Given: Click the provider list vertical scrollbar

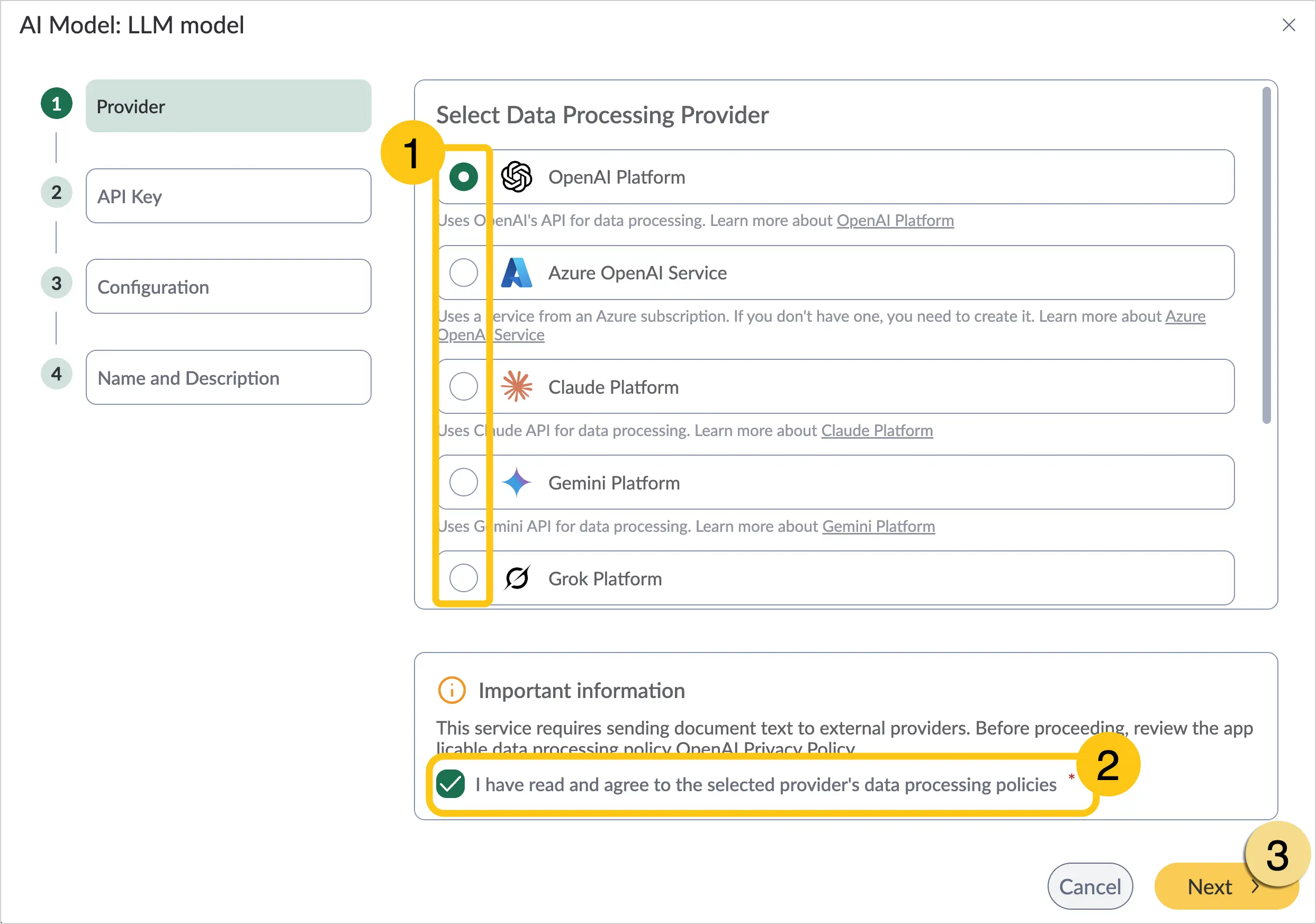Looking at the screenshot, I should click(1266, 256).
